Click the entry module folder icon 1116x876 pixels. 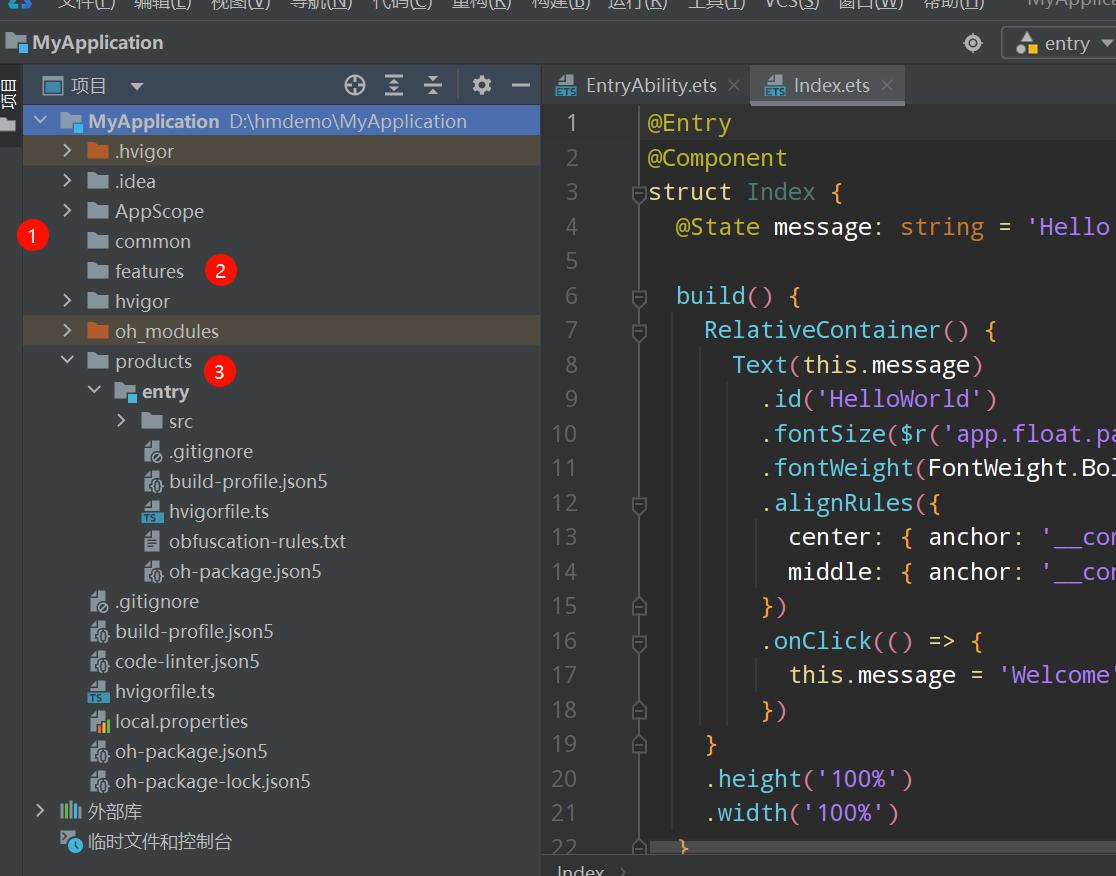pos(125,391)
